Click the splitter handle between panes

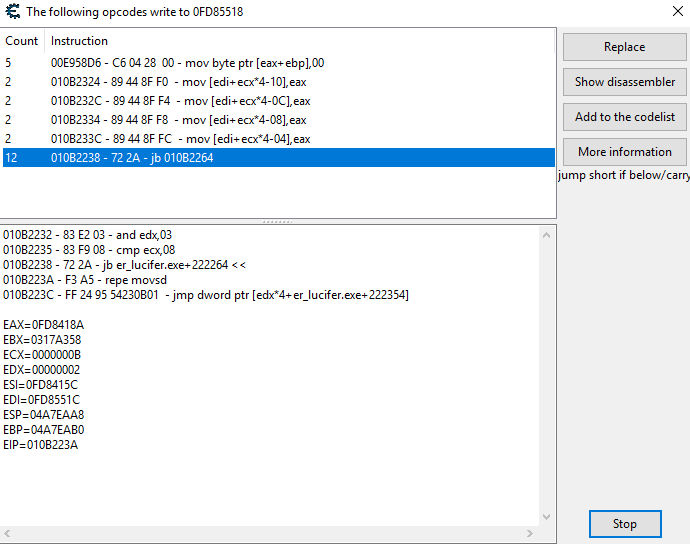pyautogui.click(x=278, y=221)
